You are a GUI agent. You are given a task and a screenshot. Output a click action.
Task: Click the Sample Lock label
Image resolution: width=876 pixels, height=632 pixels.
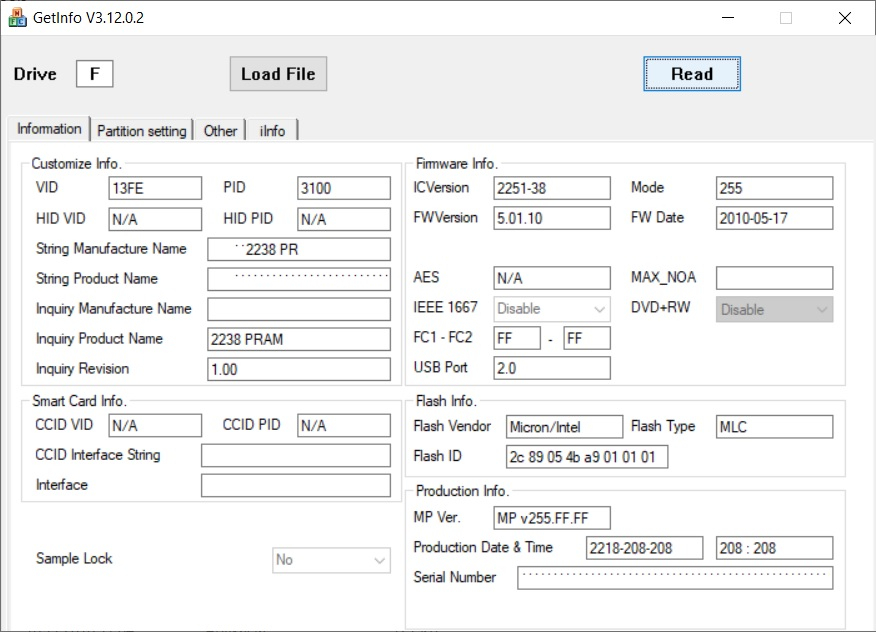click(x=74, y=558)
